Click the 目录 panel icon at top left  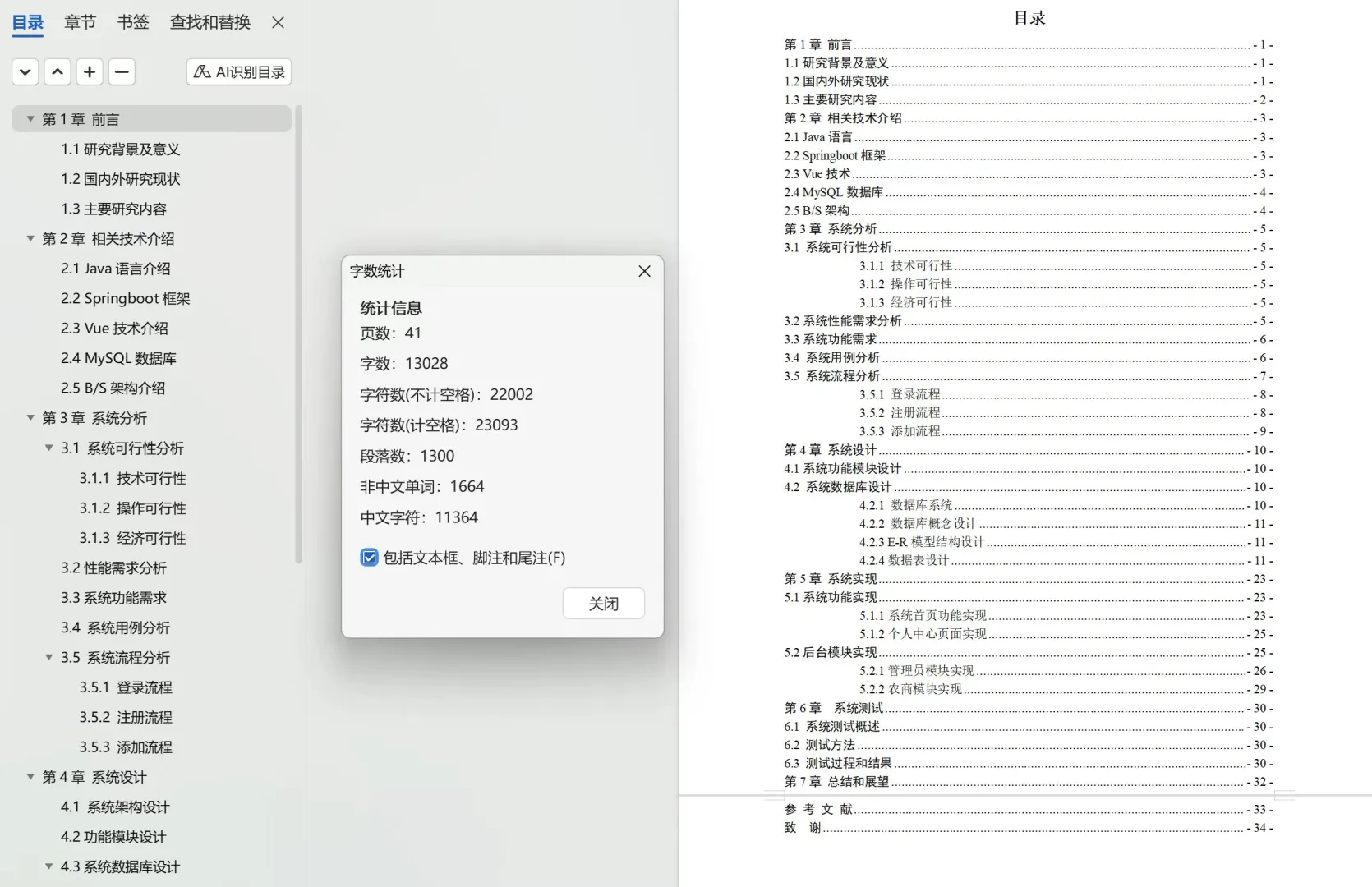coord(26,22)
